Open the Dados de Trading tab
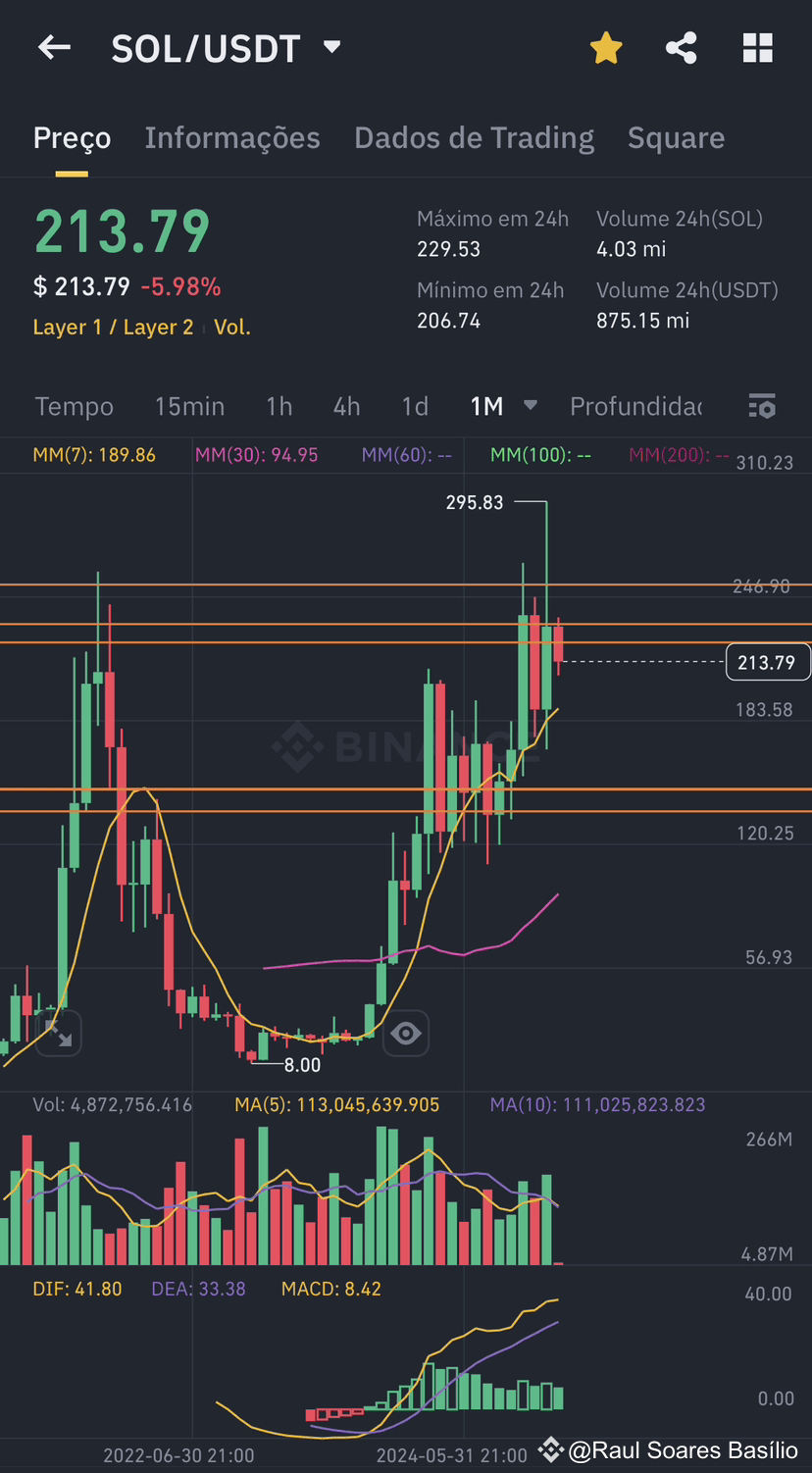 (x=474, y=138)
